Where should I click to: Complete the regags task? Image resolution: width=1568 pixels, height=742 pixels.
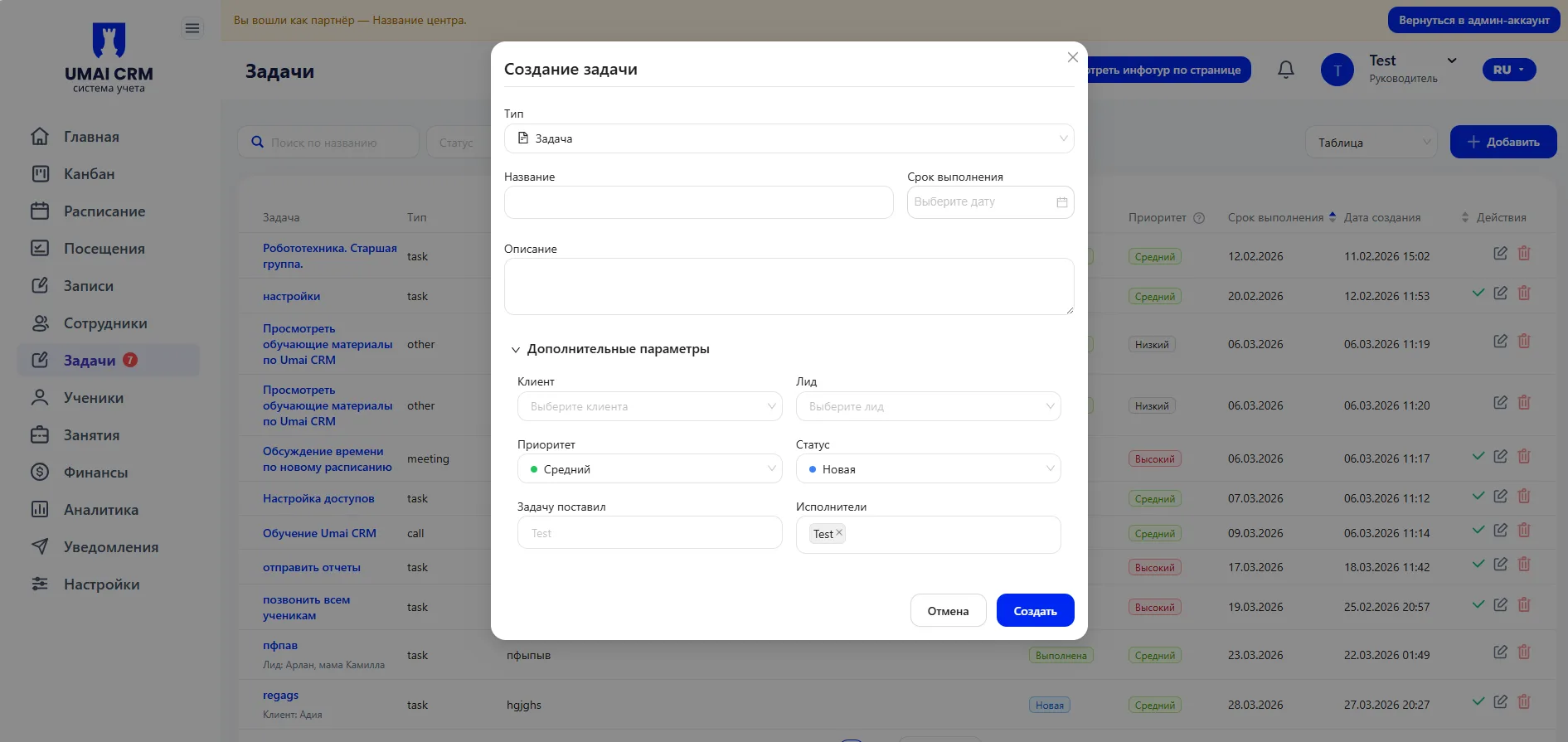click(1478, 701)
